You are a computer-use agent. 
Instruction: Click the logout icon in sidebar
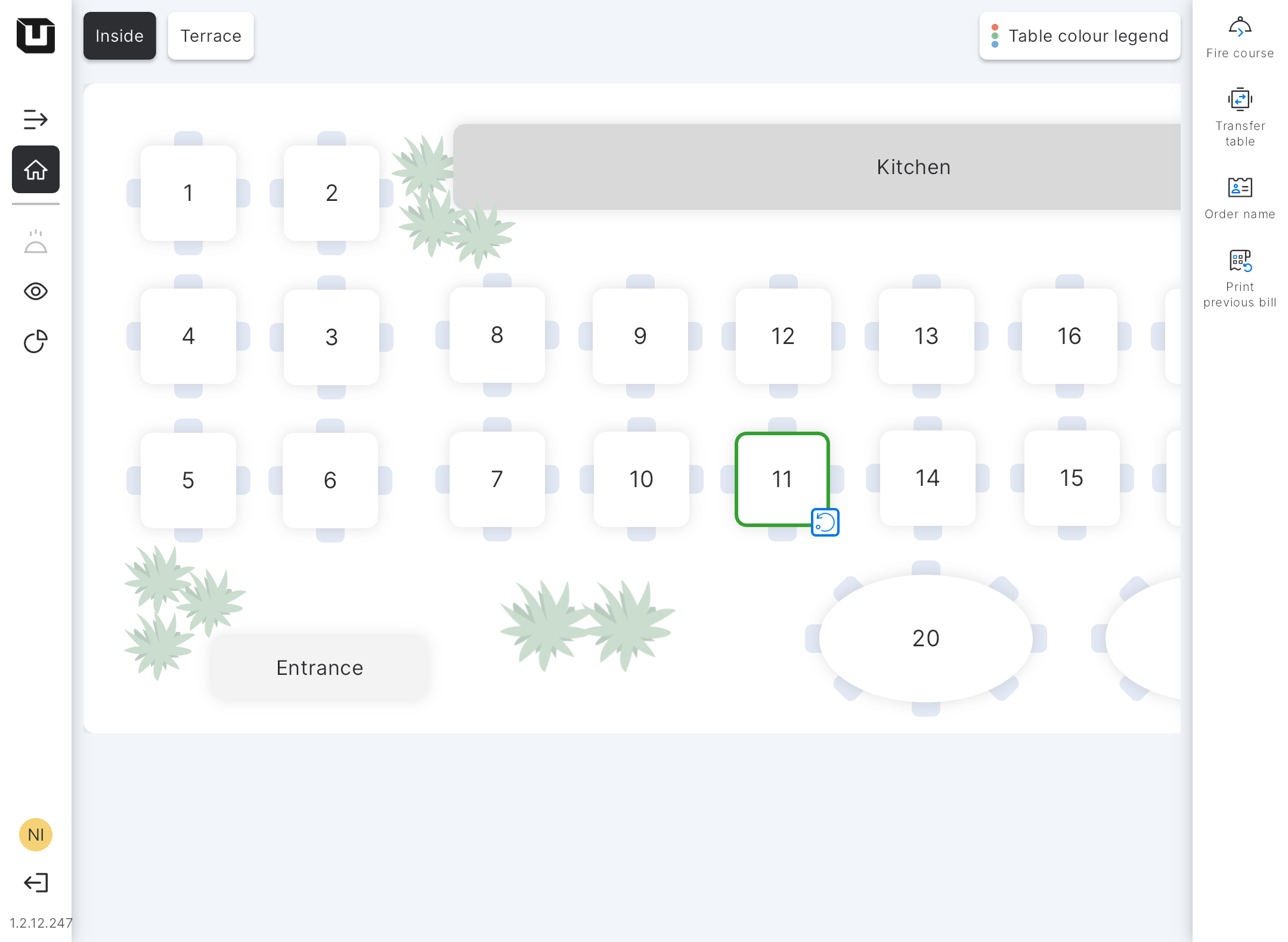pyautogui.click(x=36, y=883)
